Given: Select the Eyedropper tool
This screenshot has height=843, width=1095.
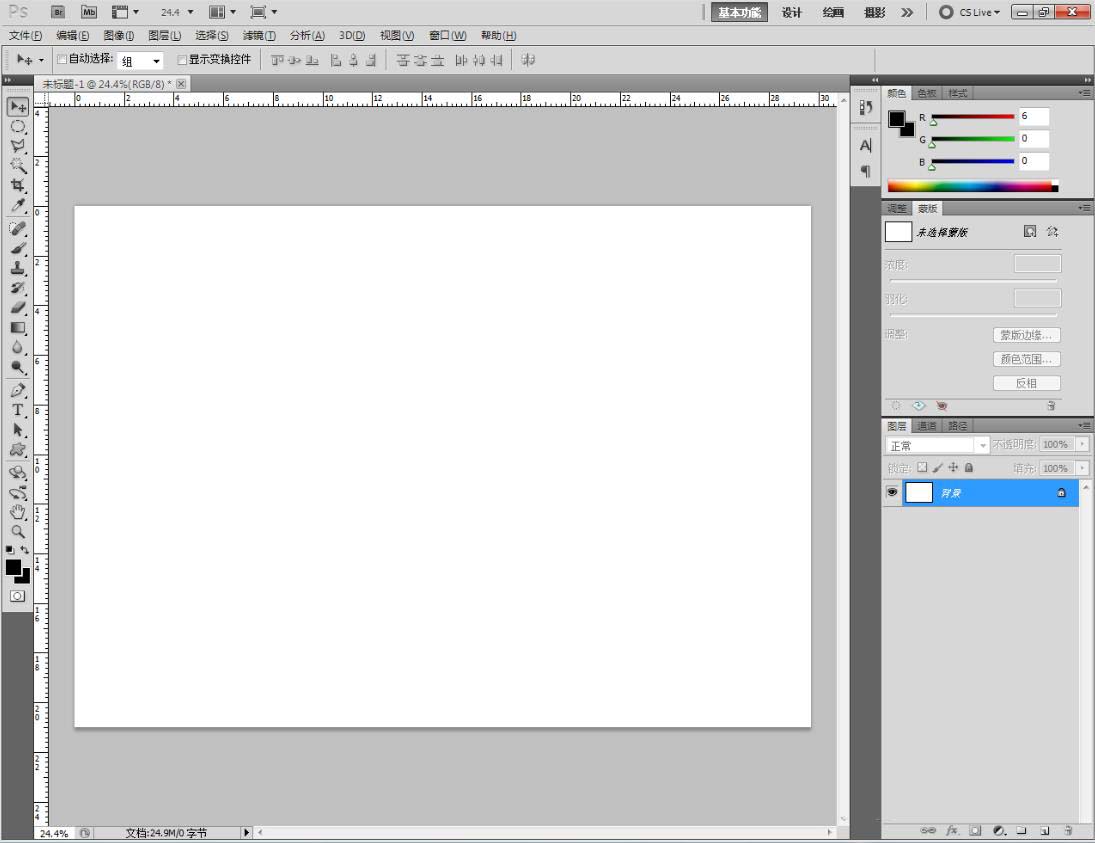Looking at the screenshot, I should click(x=18, y=205).
